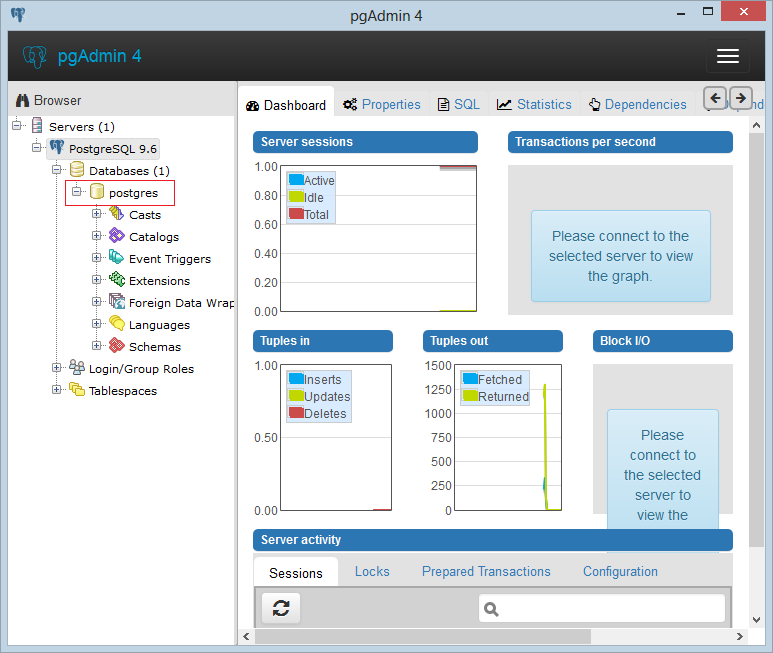Viewport: 773px width, 653px height.
Task: Expand the Casts node
Action: click(x=97, y=213)
